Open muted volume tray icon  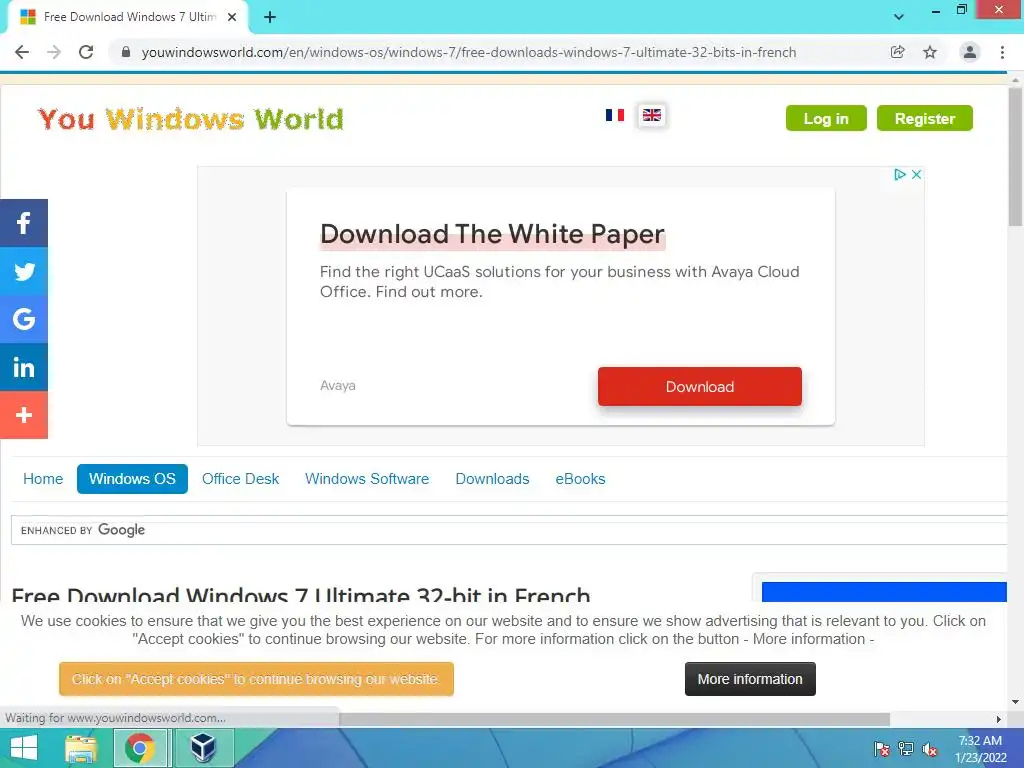point(930,749)
